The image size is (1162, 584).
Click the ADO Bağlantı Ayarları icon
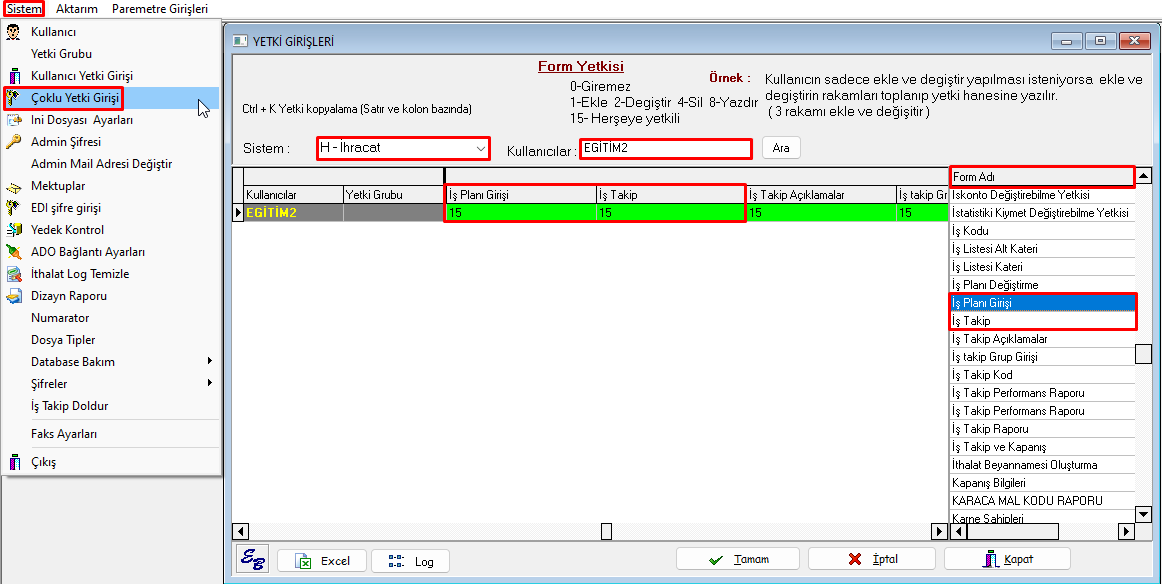point(14,252)
